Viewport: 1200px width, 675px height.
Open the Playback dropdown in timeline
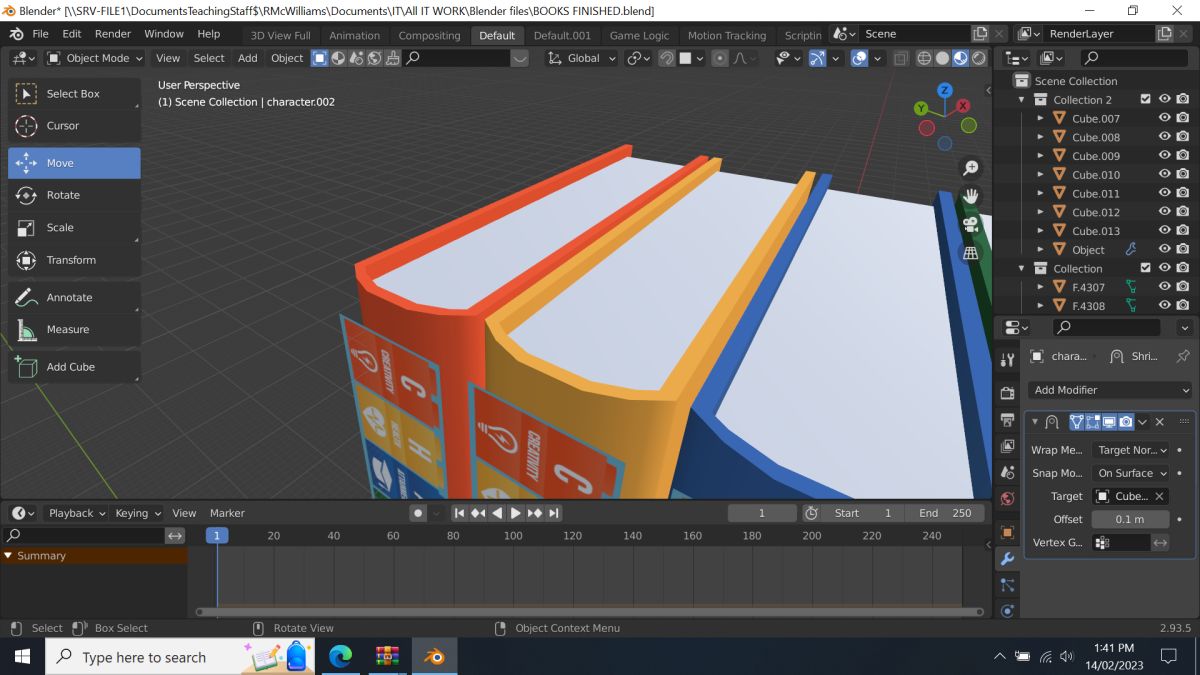(x=75, y=513)
